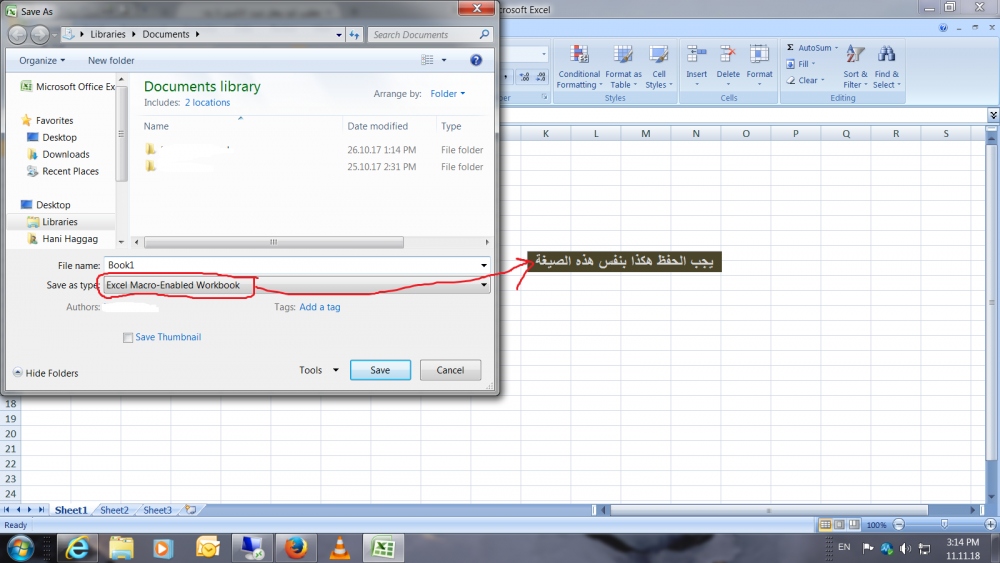The height and width of the screenshot is (563, 1000).
Task: Click the Delete cells icon
Action: click(728, 54)
